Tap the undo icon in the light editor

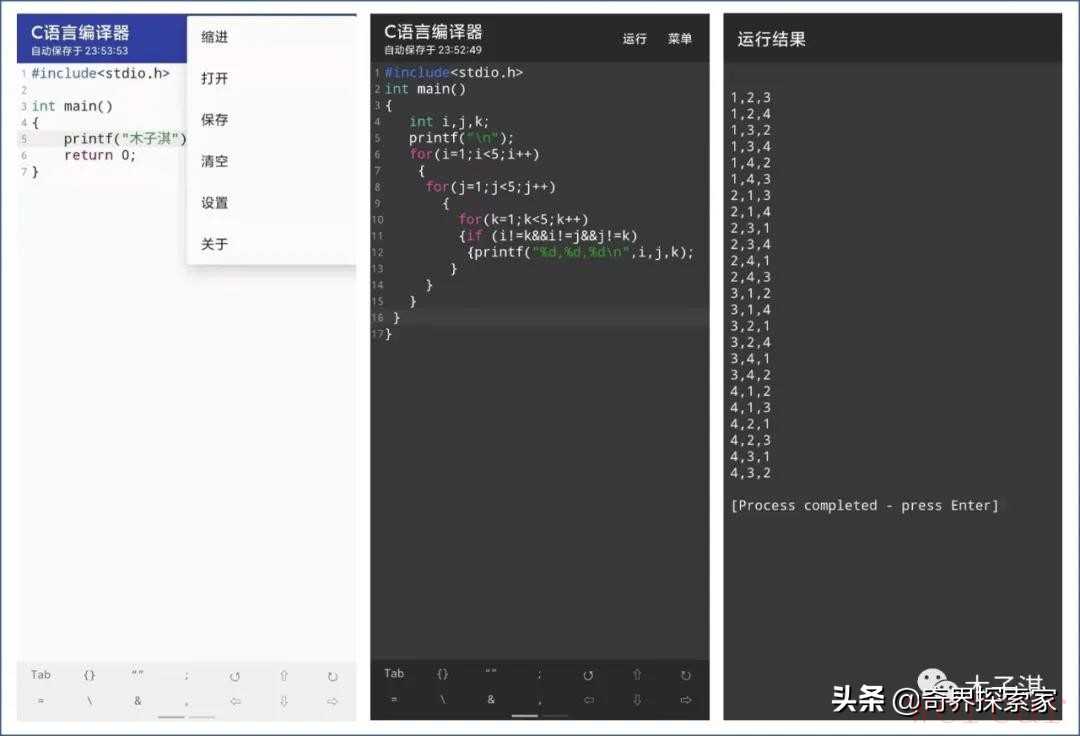[x=235, y=676]
